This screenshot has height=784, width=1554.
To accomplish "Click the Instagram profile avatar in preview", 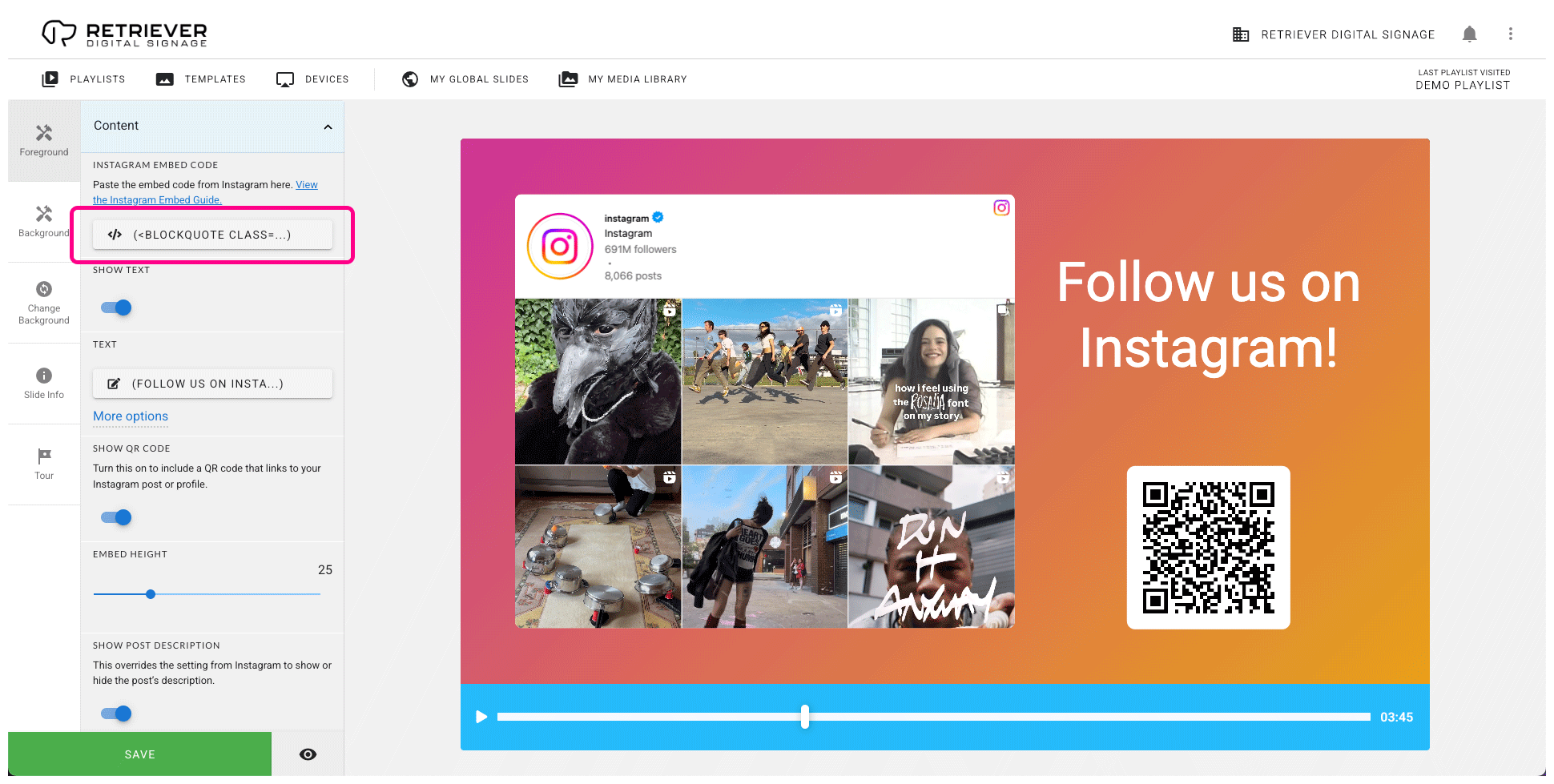I will (x=560, y=246).
